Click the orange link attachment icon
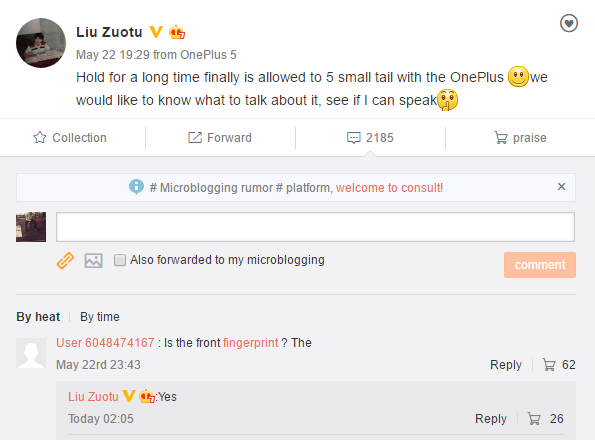595x440 pixels. (65, 261)
